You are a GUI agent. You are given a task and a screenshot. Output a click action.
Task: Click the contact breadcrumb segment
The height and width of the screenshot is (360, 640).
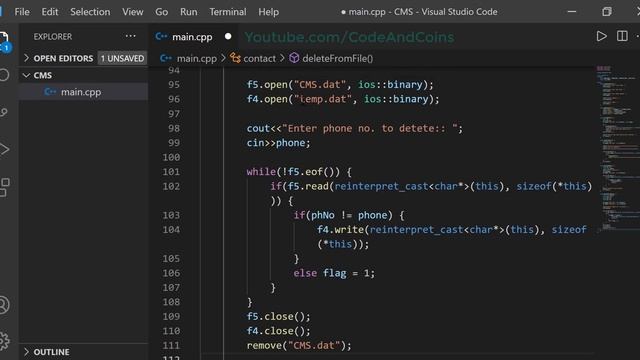pyautogui.click(x=259, y=58)
